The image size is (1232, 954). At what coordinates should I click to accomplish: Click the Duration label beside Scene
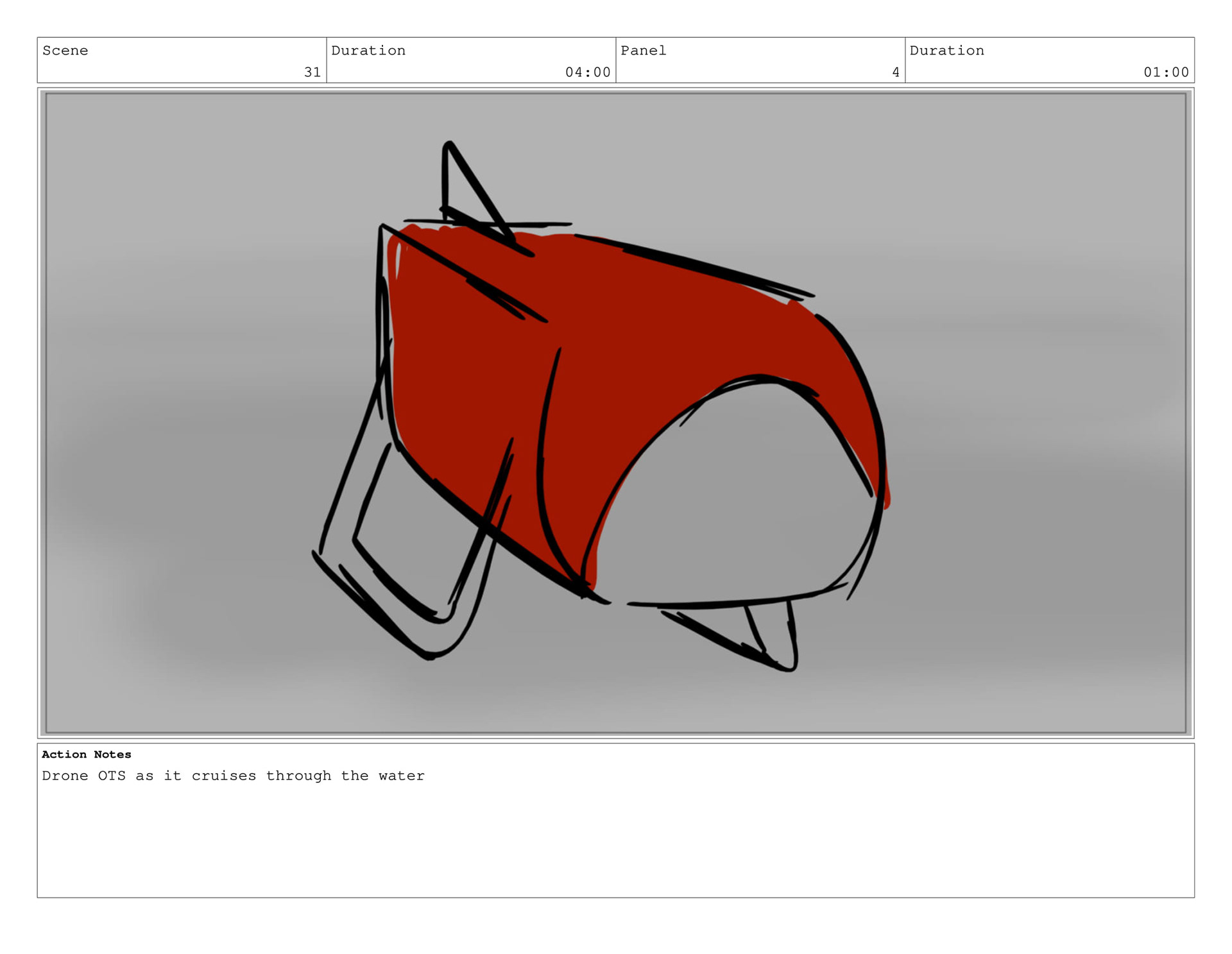(368, 51)
